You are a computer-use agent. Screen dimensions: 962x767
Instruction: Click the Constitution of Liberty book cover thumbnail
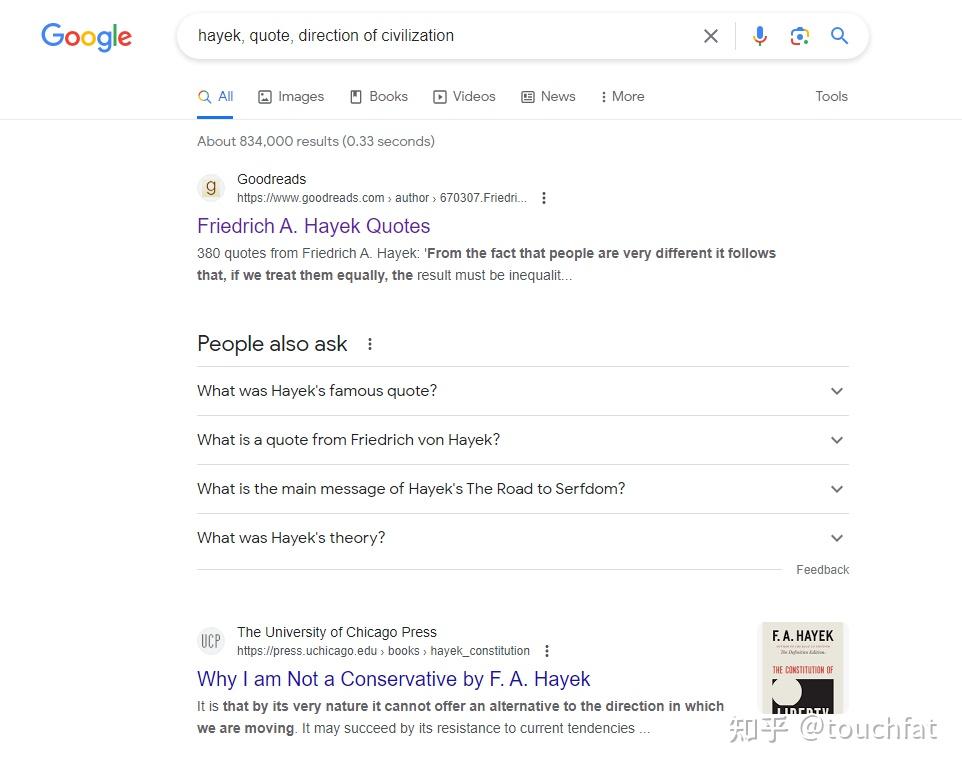tap(803, 667)
